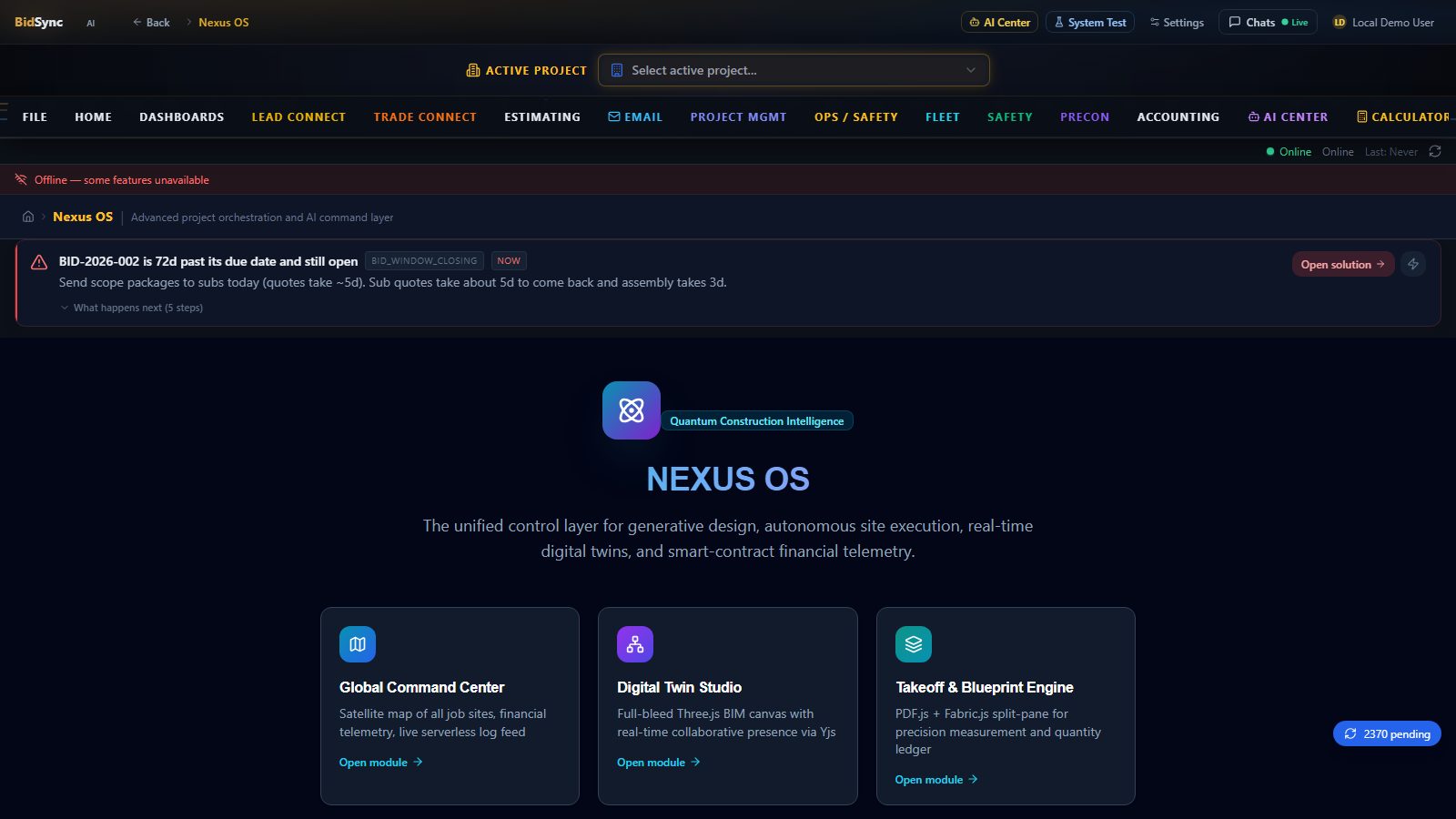The image size is (1456, 819).
Task: Click the Digital Twin Studio network icon
Action: [x=635, y=644]
